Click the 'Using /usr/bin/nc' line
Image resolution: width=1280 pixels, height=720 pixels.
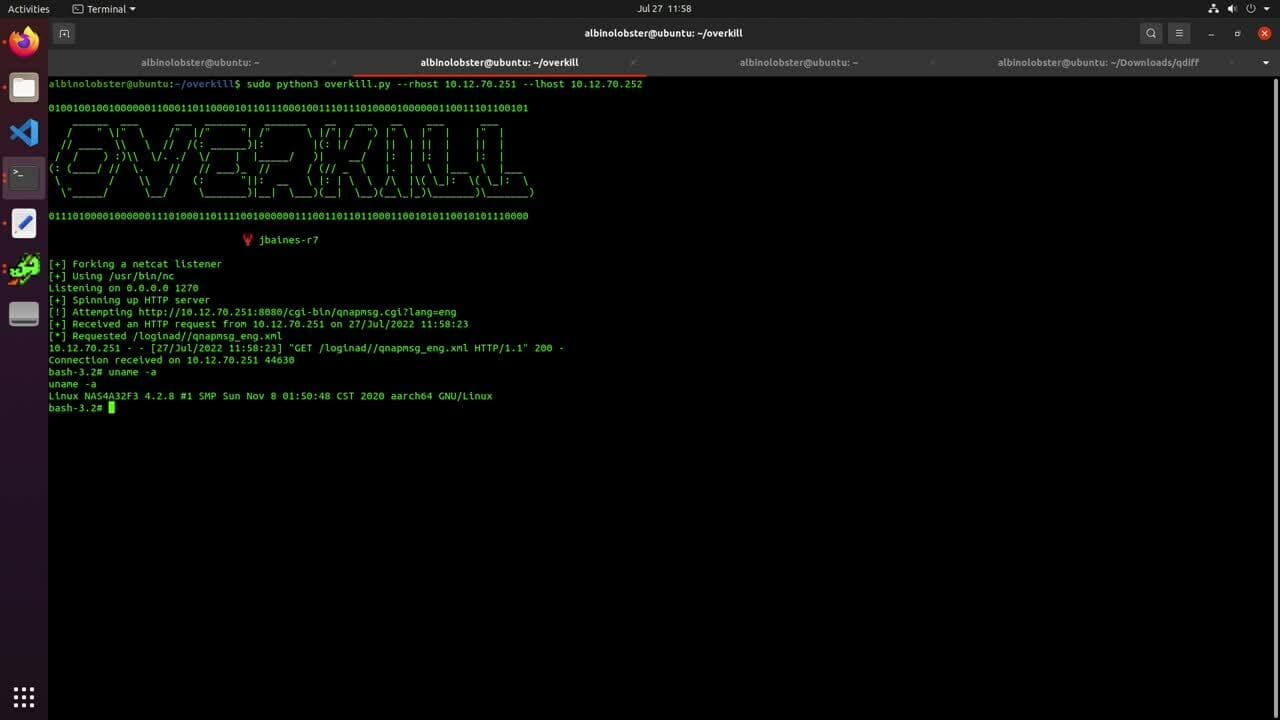(x=111, y=276)
